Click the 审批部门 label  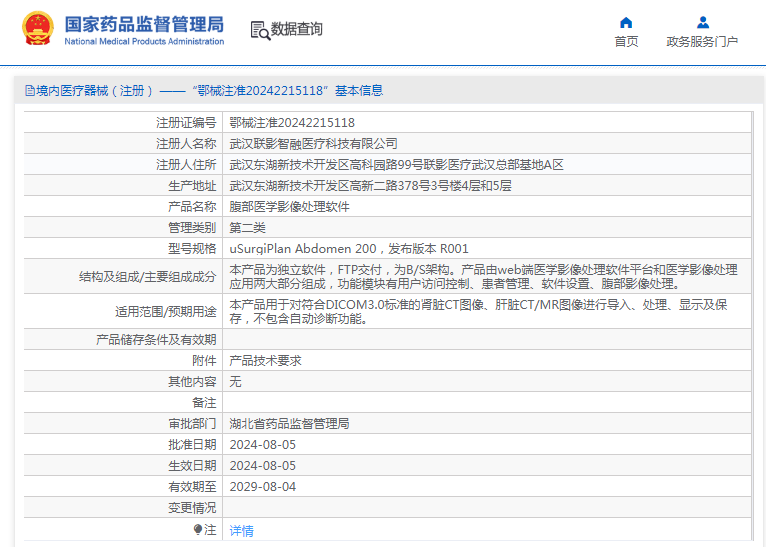[x=192, y=423]
